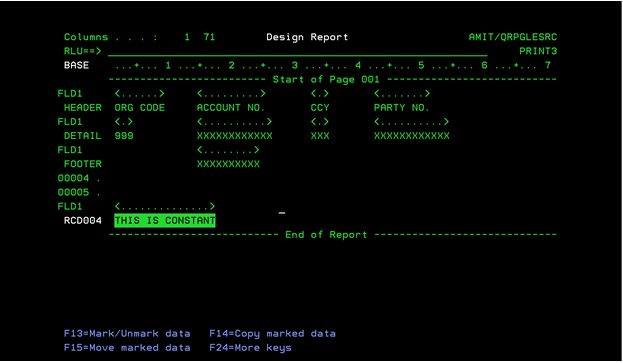
Task: Click the HEADER record label
Action: click(83, 108)
